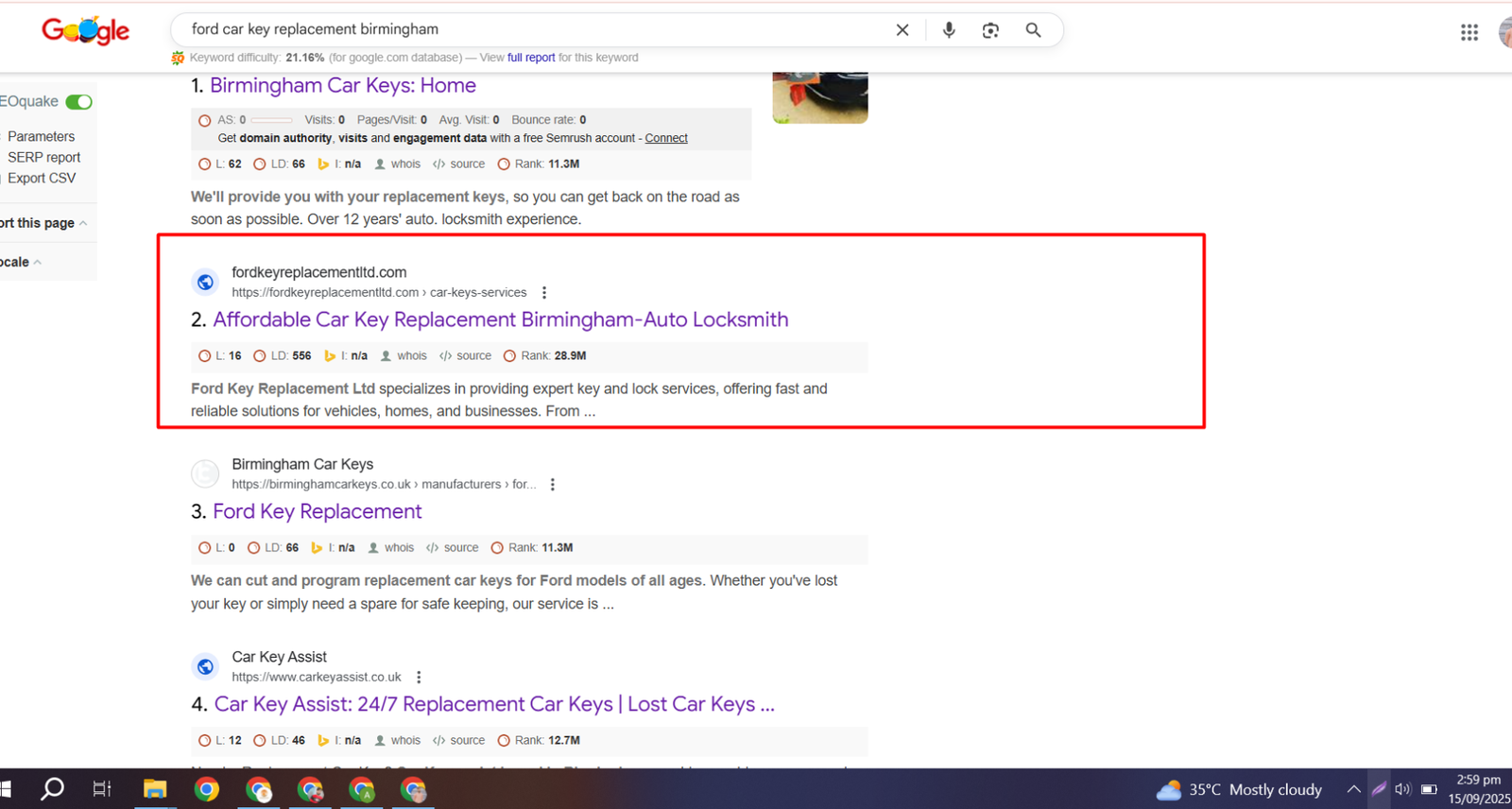Open the Google apps grid icon
Image resolution: width=1512 pixels, height=809 pixels.
(1469, 33)
